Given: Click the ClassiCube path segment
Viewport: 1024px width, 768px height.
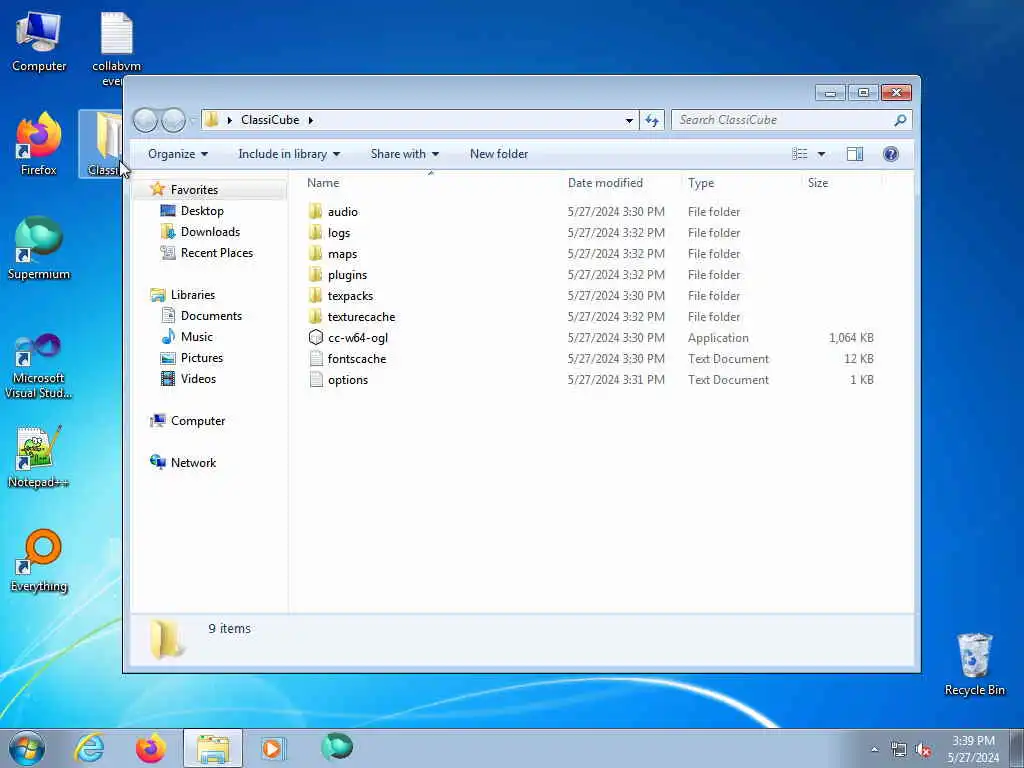Looking at the screenshot, I should point(270,120).
